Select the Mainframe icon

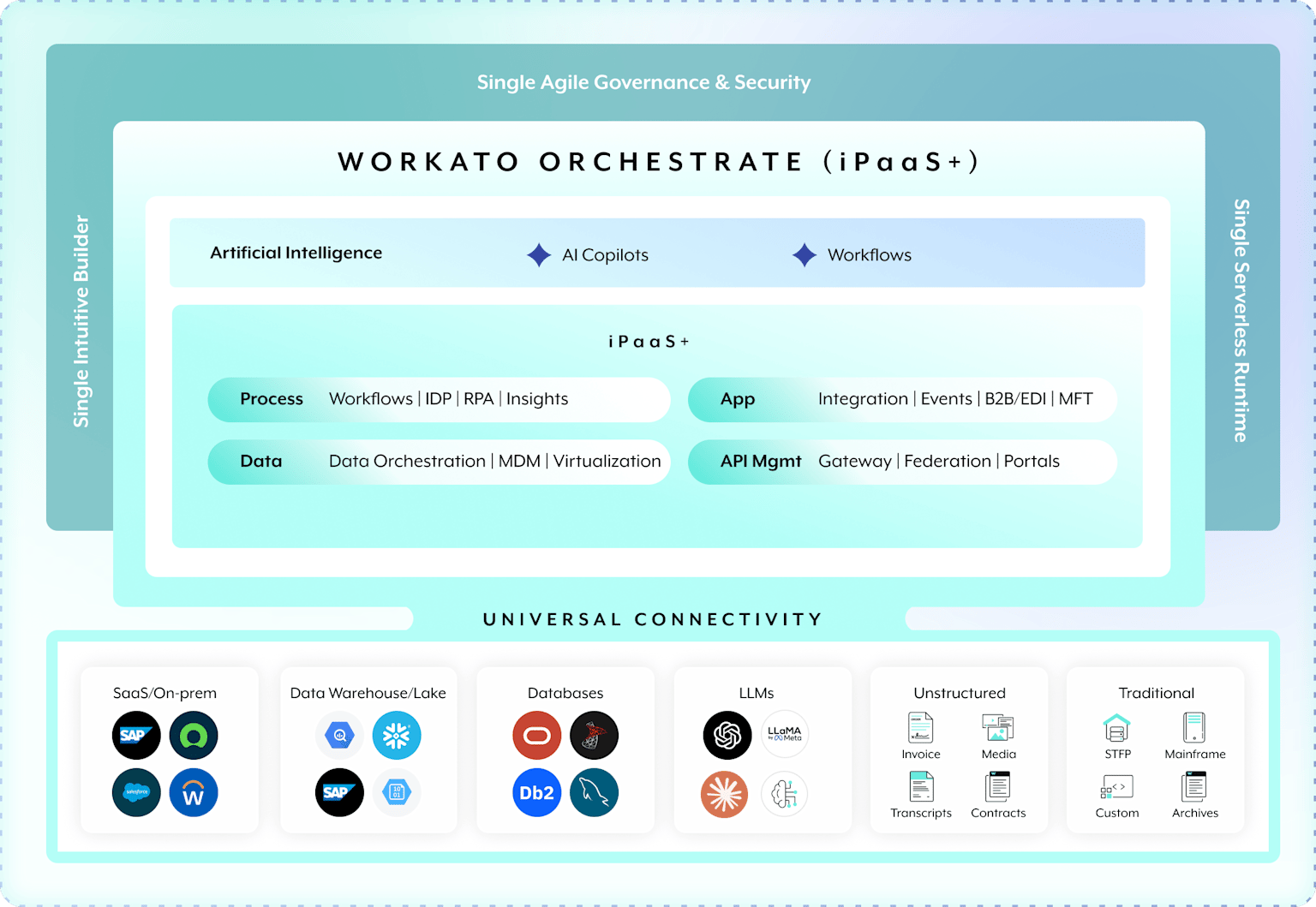pos(1194,728)
